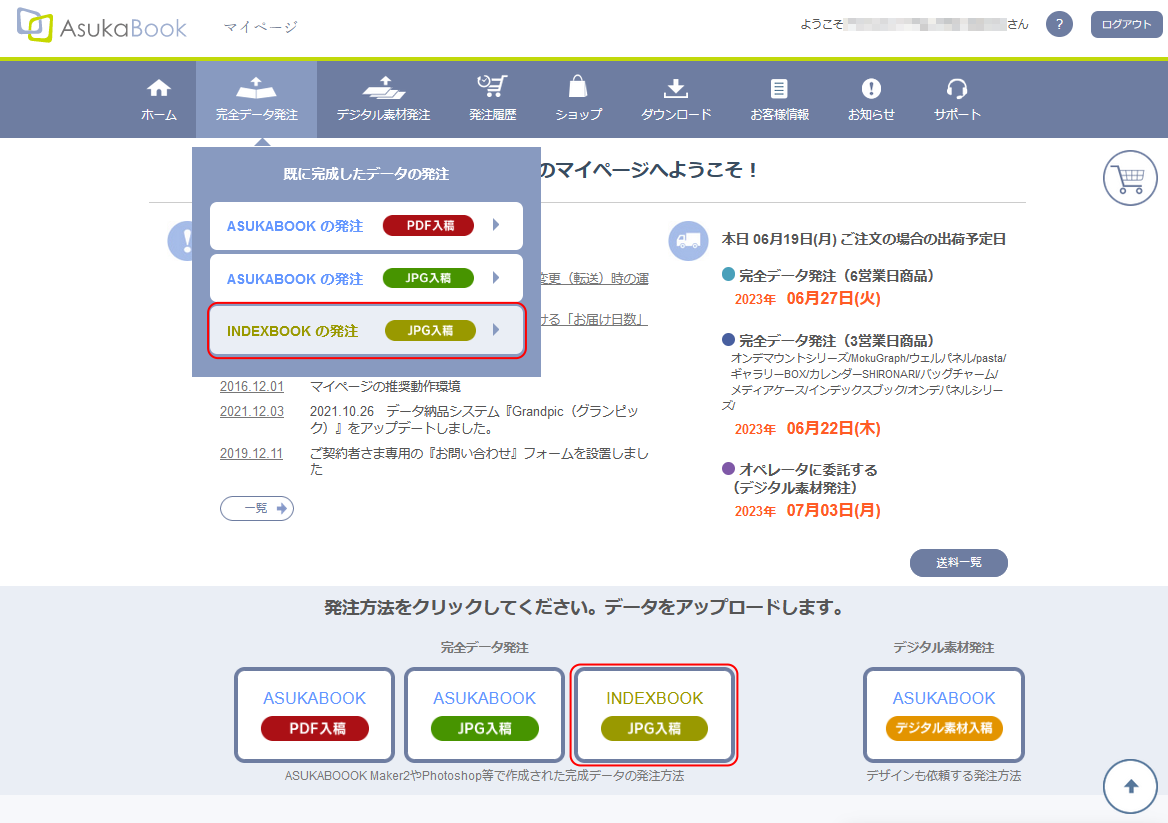
Task: Click the 送料一覧 button
Action: pyautogui.click(x=958, y=563)
